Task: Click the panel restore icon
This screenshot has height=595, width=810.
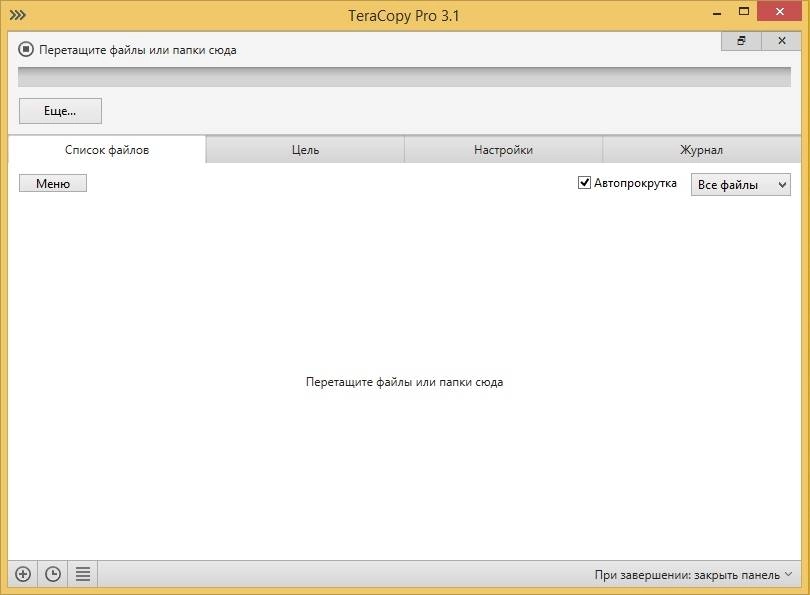Action: pyautogui.click(x=741, y=41)
